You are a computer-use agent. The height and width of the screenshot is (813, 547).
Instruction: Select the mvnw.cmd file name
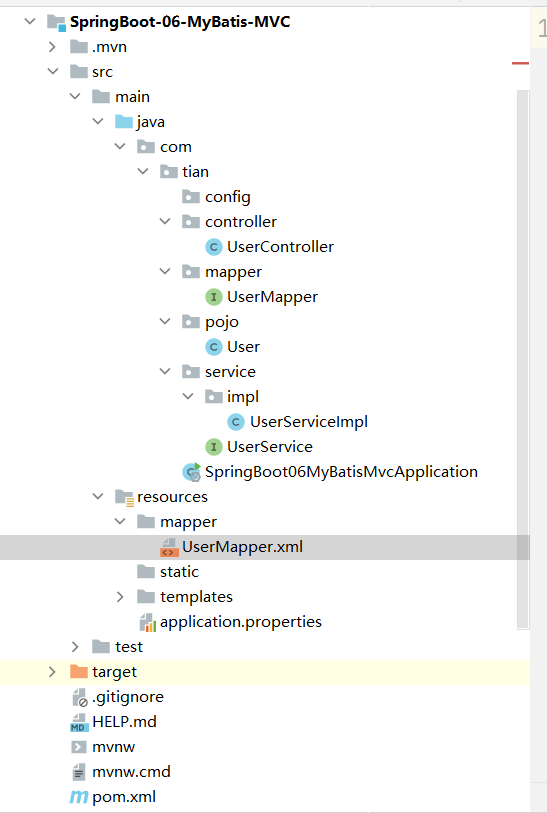click(x=131, y=772)
